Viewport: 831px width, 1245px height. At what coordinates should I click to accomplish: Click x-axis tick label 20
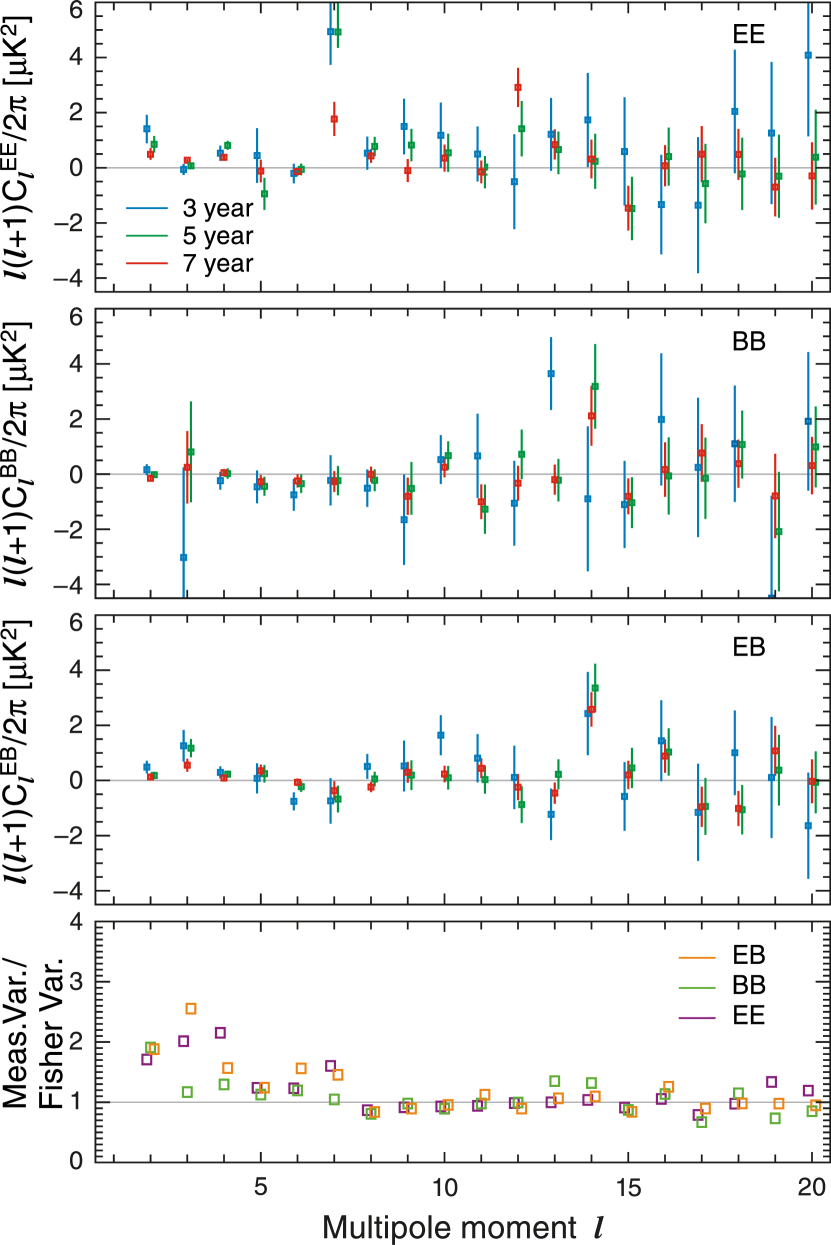pos(812,1187)
